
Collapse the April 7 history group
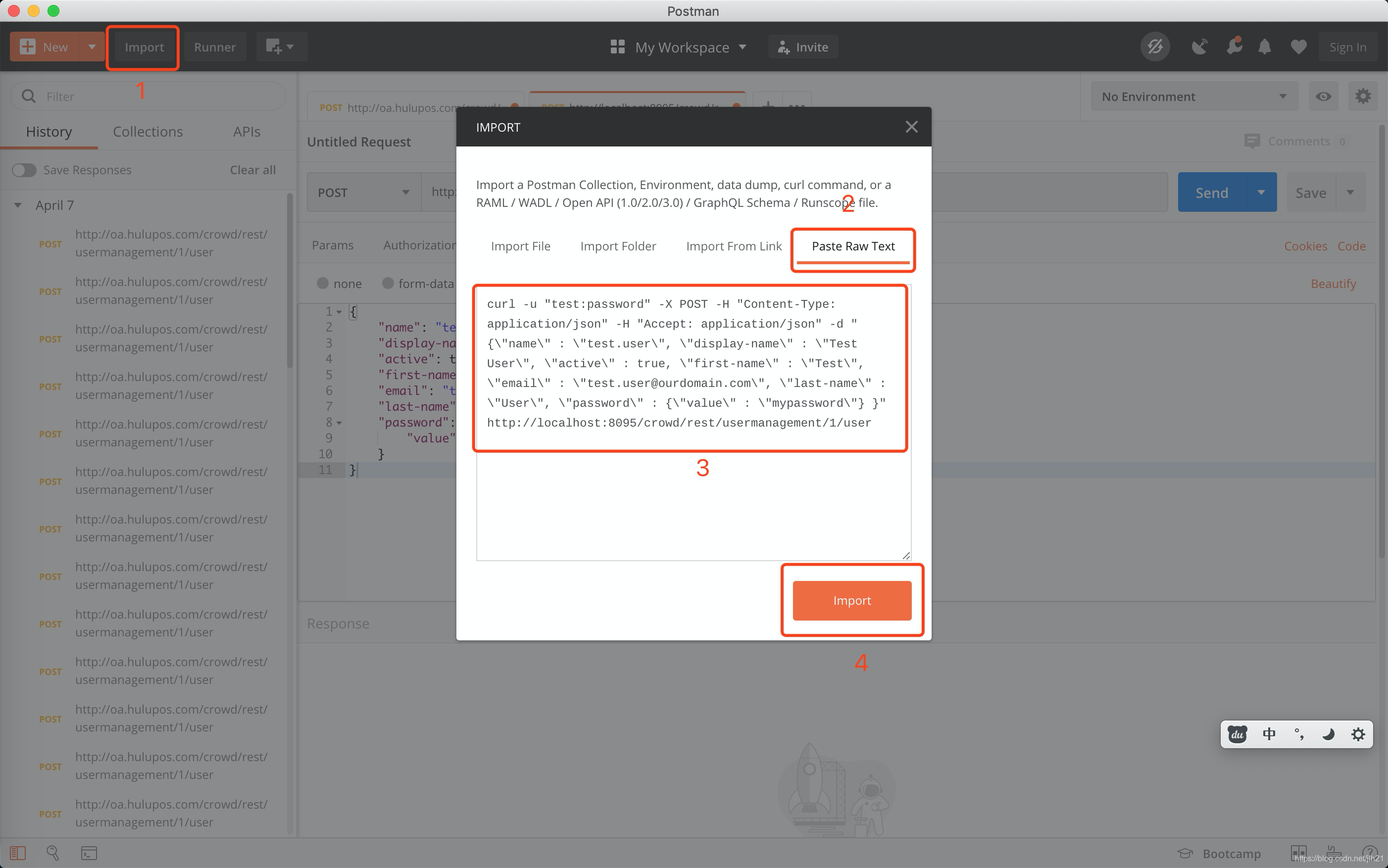coord(18,205)
